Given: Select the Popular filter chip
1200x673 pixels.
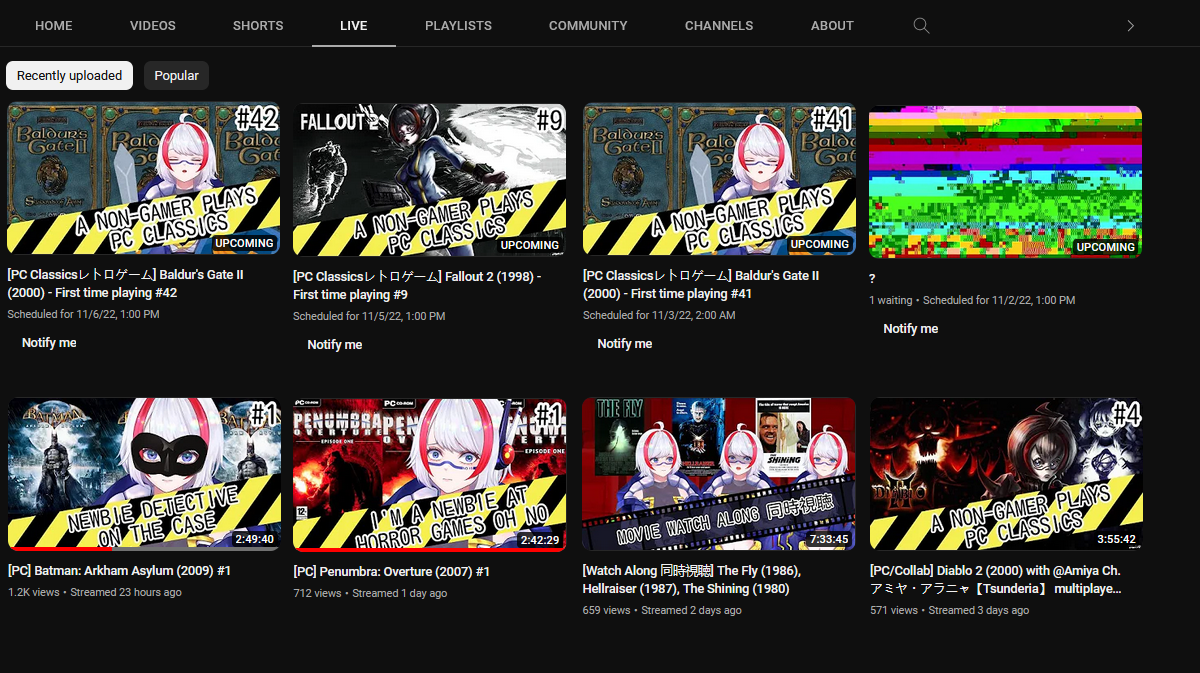Looking at the screenshot, I should pyautogui.click(x=176, y=75).
